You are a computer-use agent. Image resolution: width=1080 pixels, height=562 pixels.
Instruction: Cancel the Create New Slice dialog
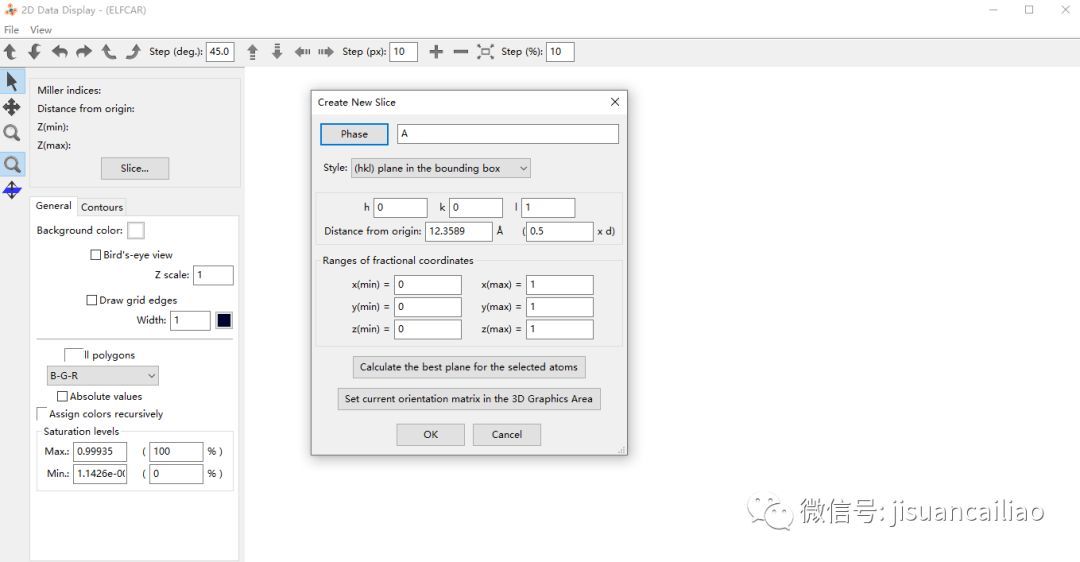[x=507, y=435]
